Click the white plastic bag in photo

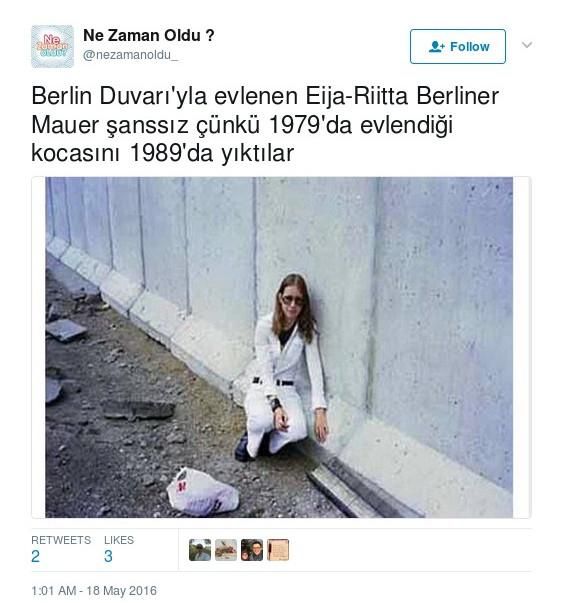203,491
